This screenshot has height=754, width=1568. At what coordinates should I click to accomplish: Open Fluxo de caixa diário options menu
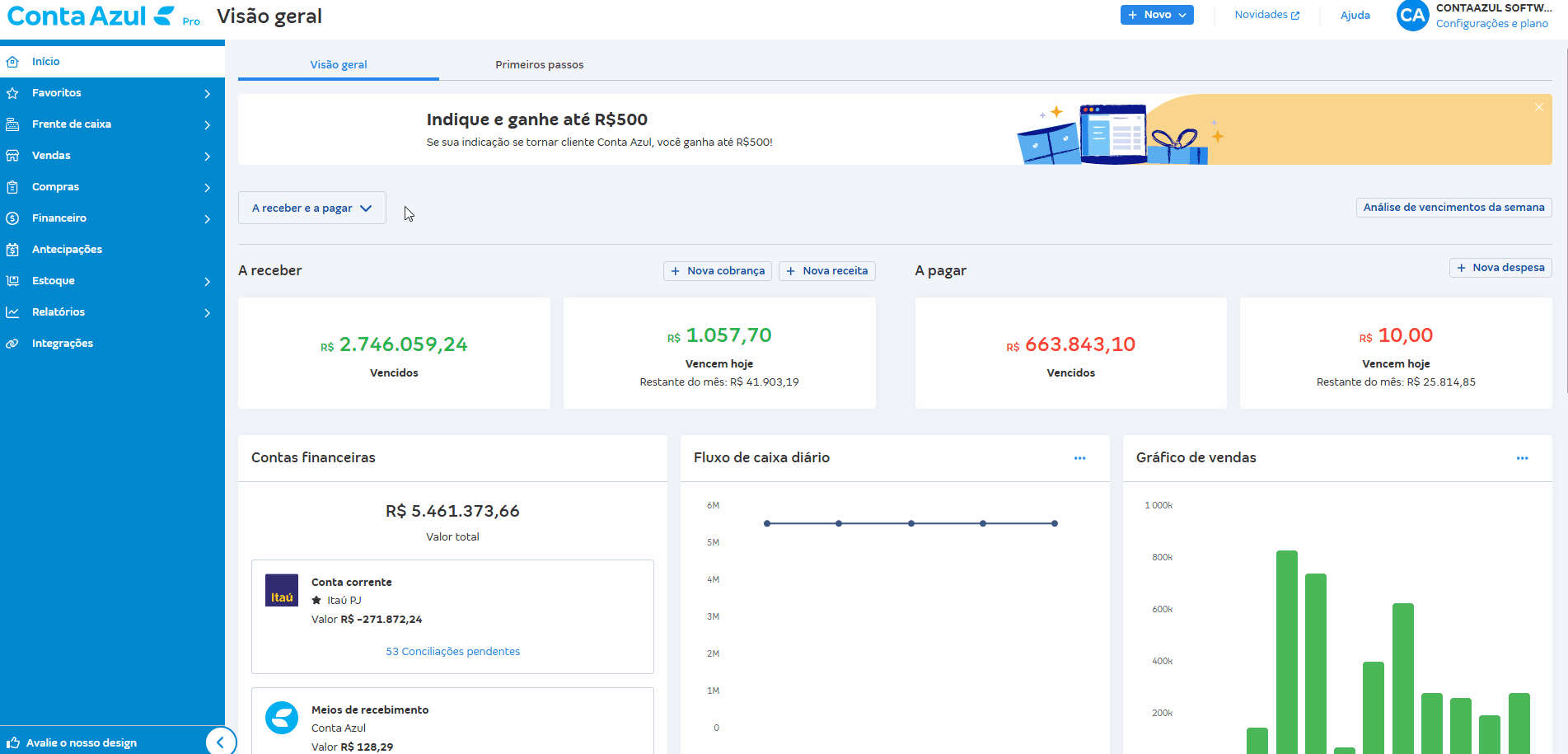click(1079, 458)
